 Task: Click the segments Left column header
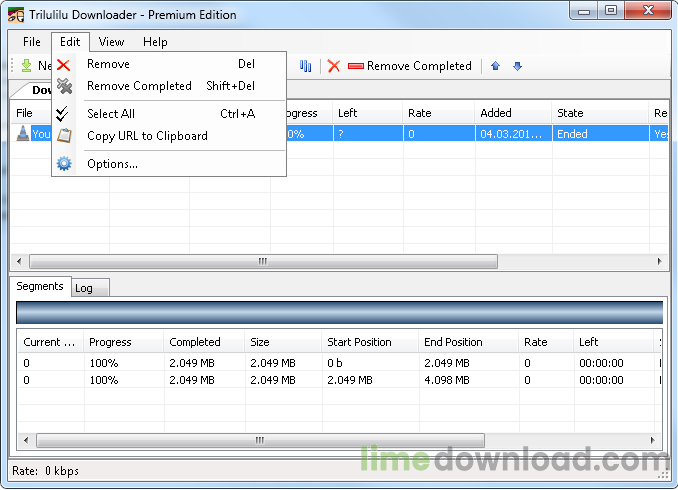[x=613, y=342]
